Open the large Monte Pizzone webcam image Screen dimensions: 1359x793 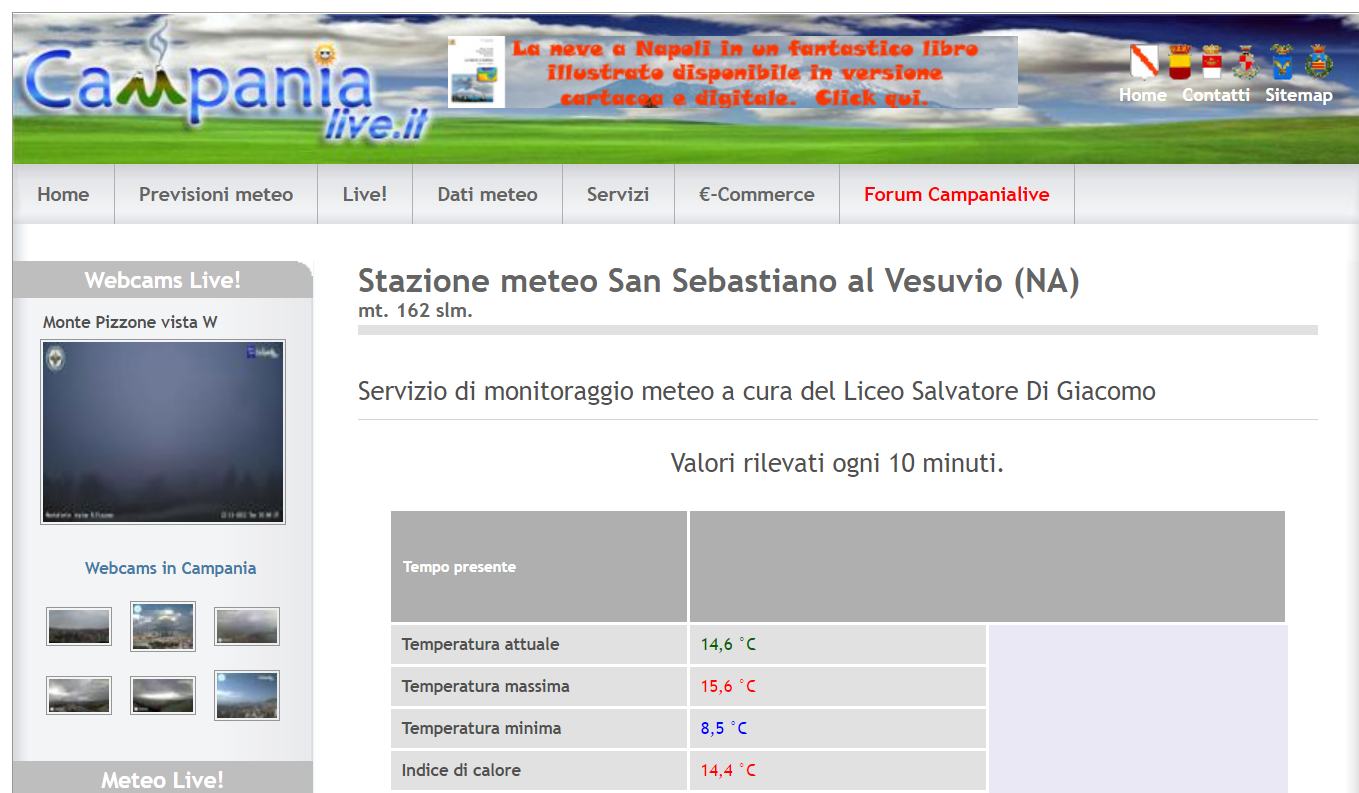(163, 431)
